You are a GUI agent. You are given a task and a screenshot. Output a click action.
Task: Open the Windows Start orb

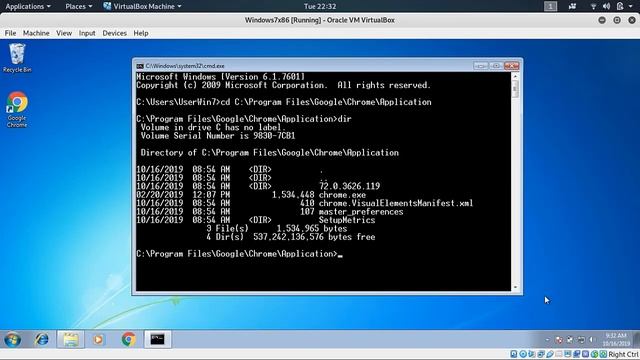(13, 340)
